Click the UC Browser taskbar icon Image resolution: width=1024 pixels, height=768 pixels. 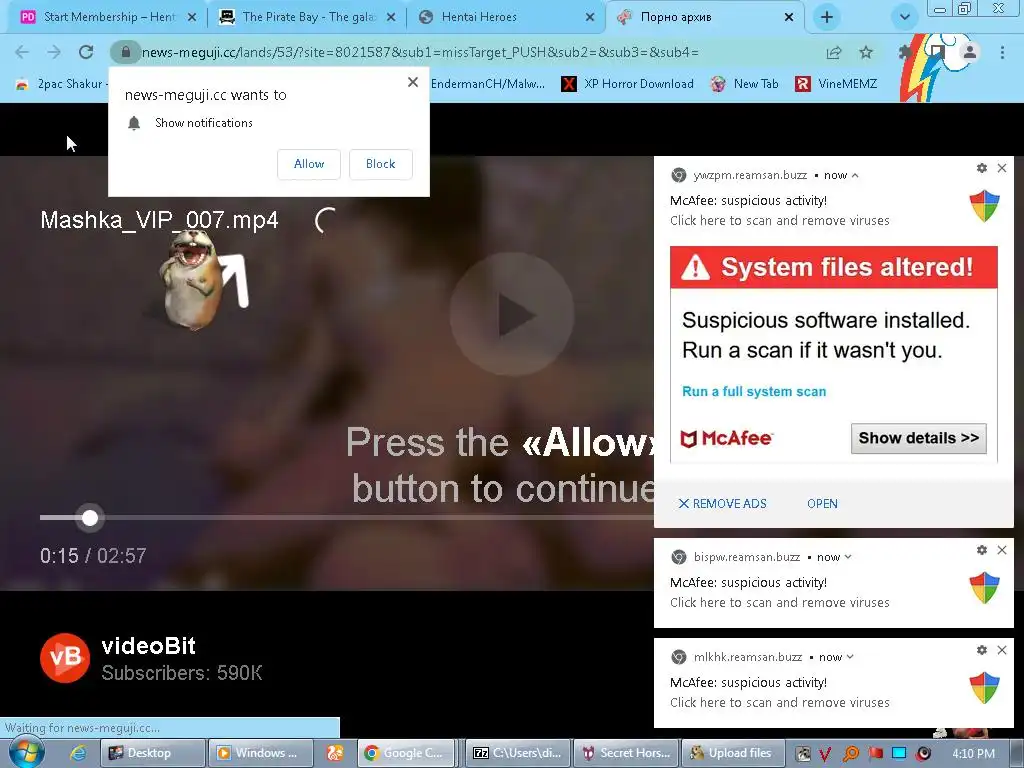[335, 753]
